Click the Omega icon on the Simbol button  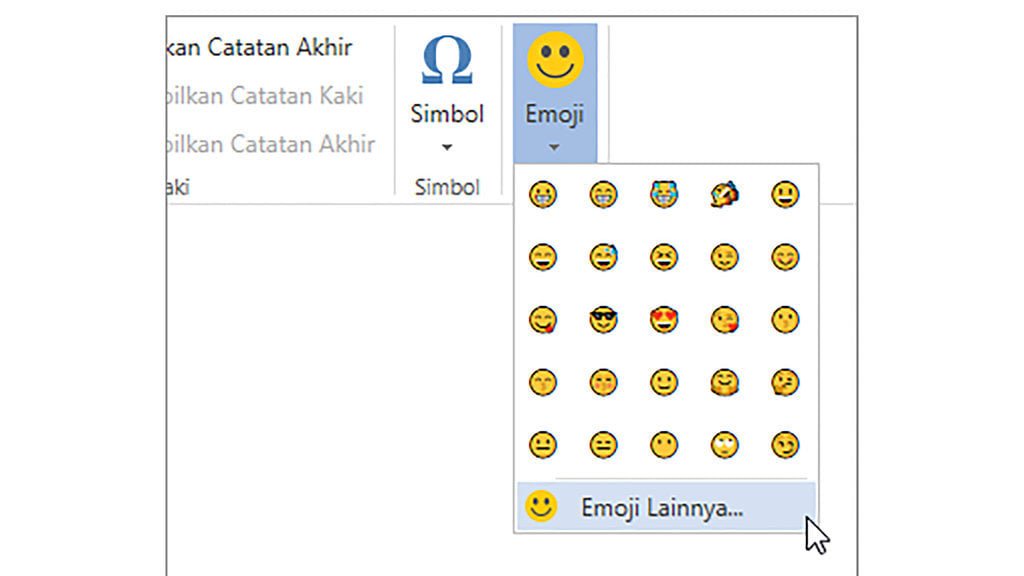(446, 60)
